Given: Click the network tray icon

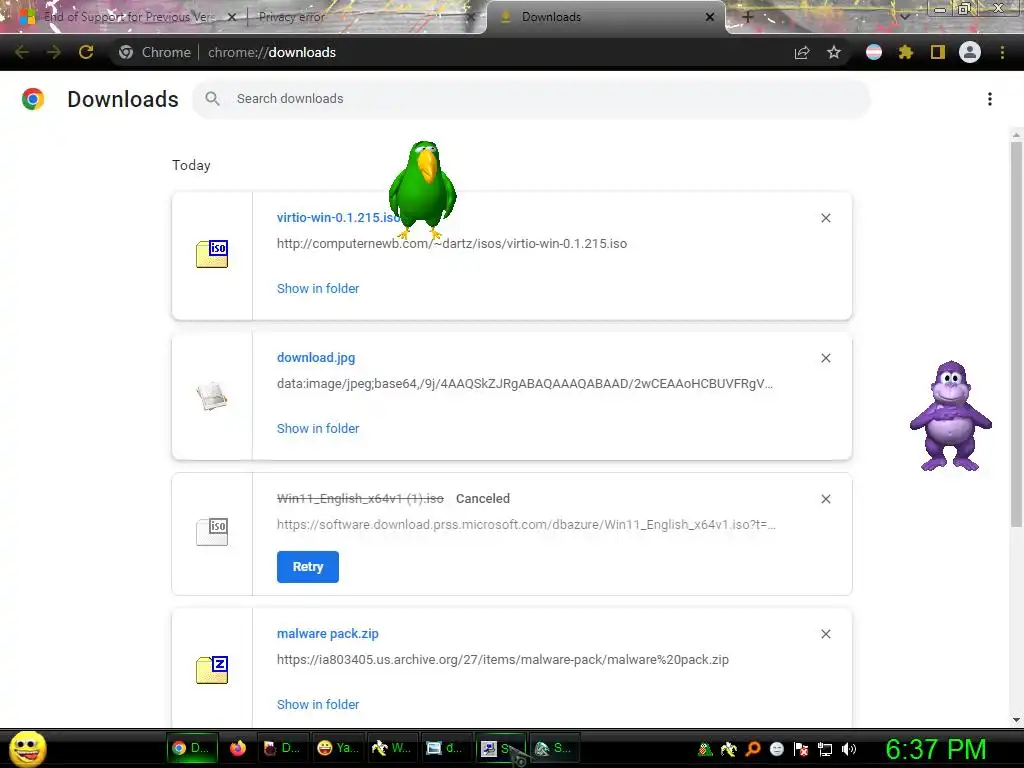Looking at the screenshot, I should point(825,749).
